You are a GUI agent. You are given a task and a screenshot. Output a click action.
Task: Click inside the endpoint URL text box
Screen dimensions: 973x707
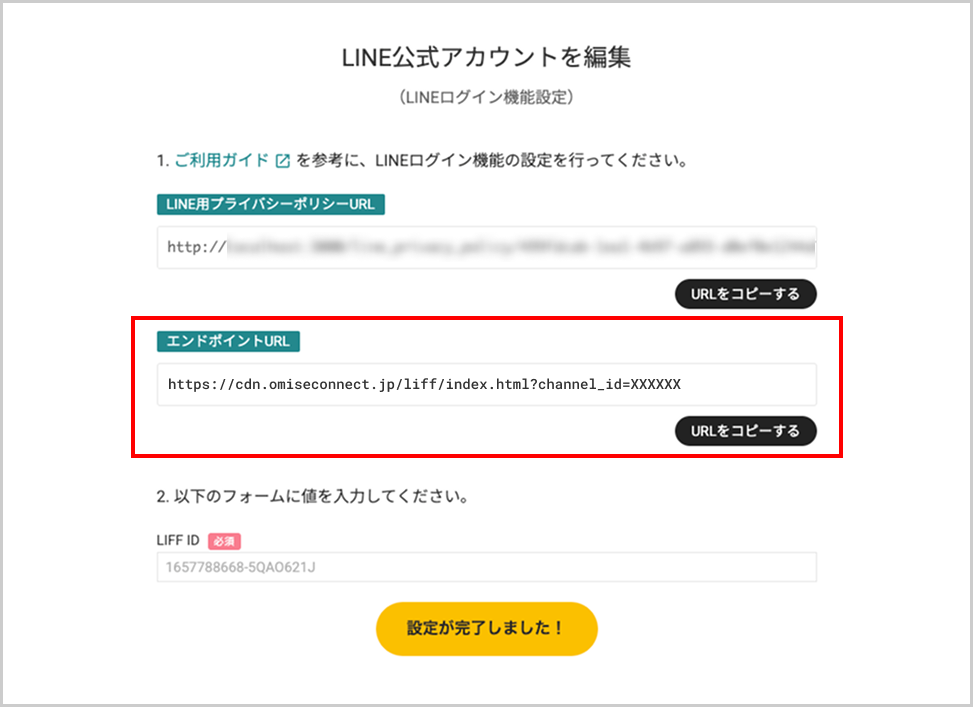[x=486, y=384]
